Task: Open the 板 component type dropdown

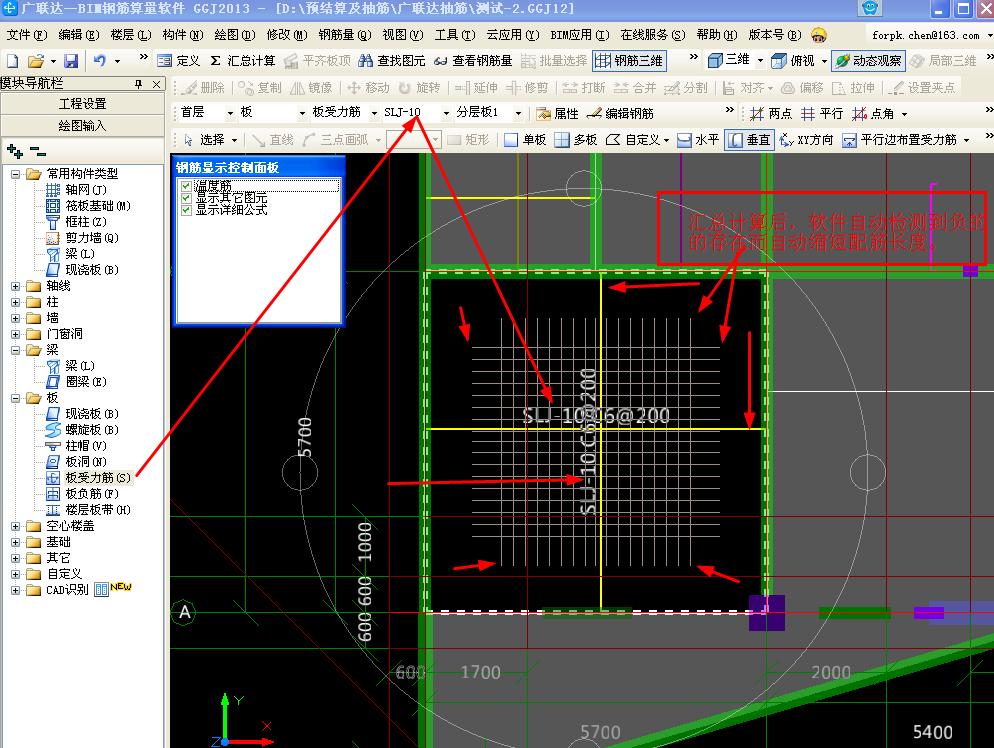Action: (302, 113)
